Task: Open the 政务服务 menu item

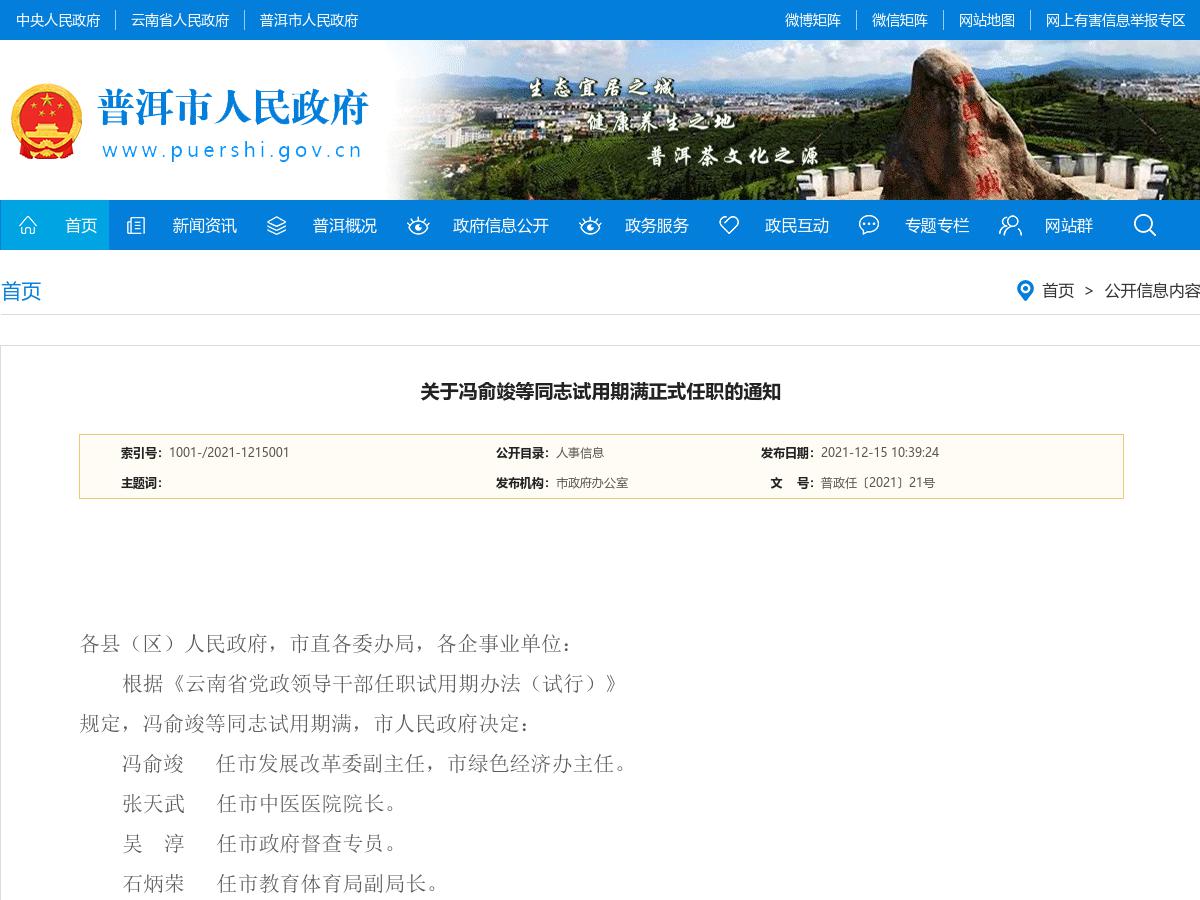Action: pyautogui.click(x=656, y=225)
